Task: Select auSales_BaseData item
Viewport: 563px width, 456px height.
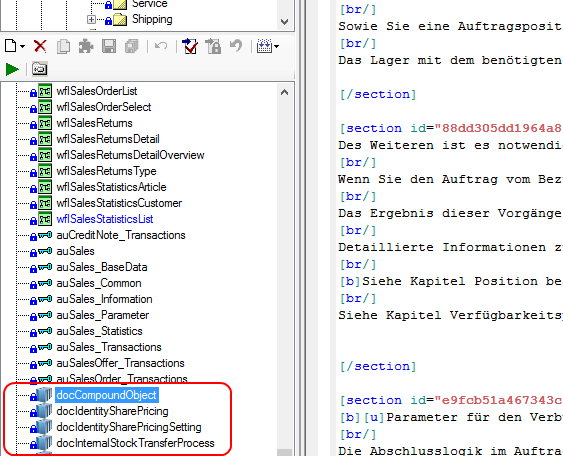Action: pyautogui.click(x=102, y=267)
